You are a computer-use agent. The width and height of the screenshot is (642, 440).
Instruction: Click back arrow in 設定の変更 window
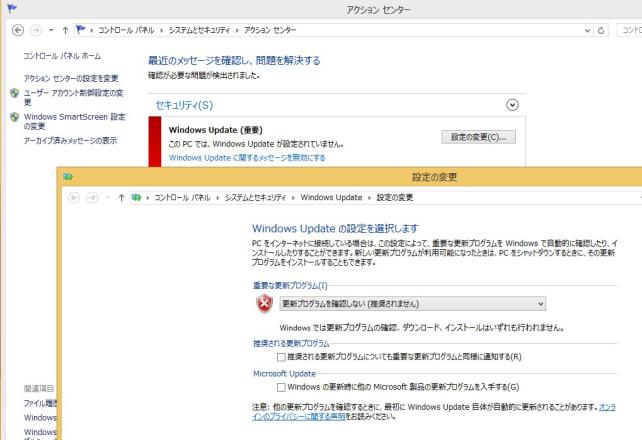pos(74,198)
